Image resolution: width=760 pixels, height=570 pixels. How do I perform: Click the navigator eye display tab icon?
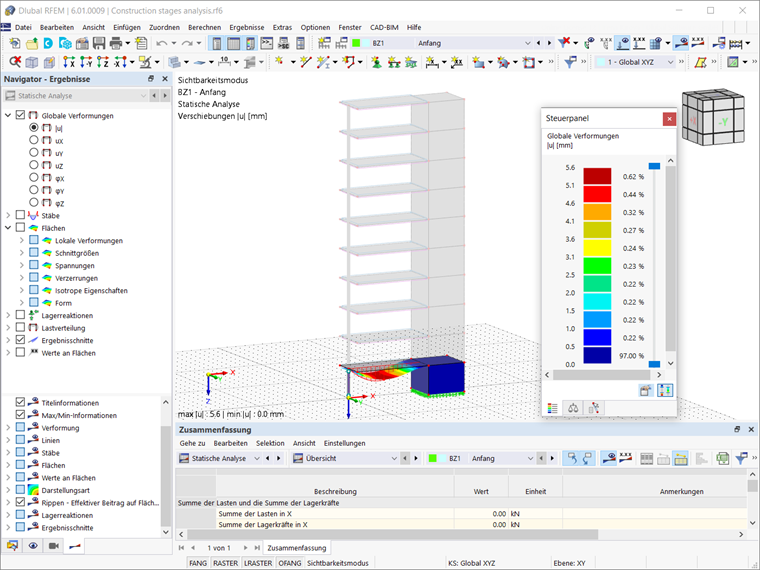click(x=33, y=546)
